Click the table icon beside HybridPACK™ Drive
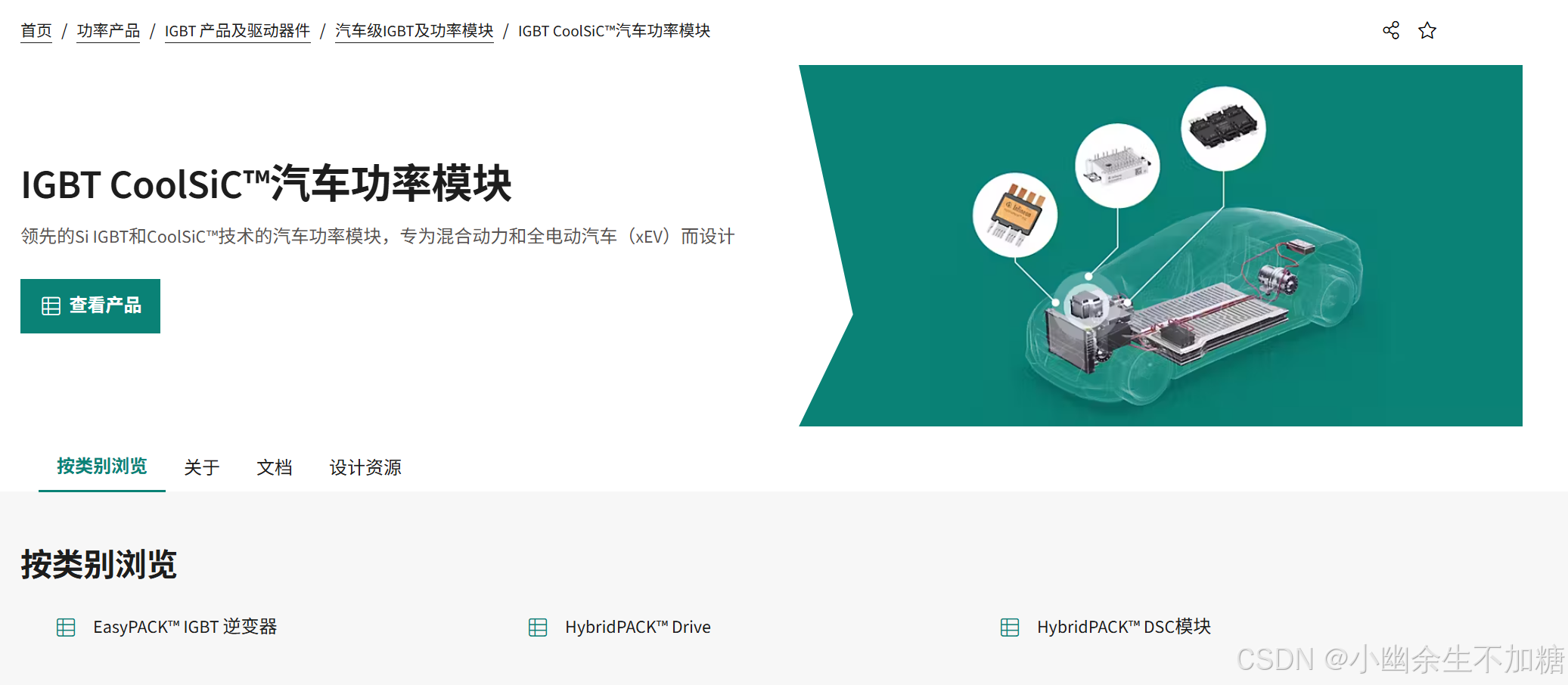The height and width of the screenshot is (685, 1568). point(538,628)
